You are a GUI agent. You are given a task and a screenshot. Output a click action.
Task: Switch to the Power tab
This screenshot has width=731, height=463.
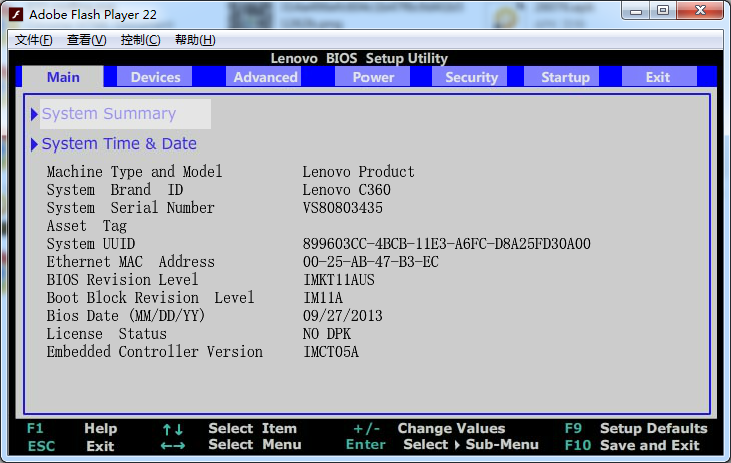373,77
